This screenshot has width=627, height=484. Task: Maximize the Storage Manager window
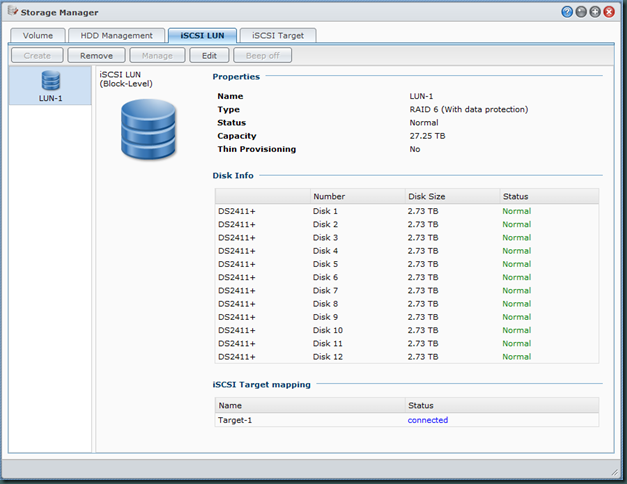(595, 12)
